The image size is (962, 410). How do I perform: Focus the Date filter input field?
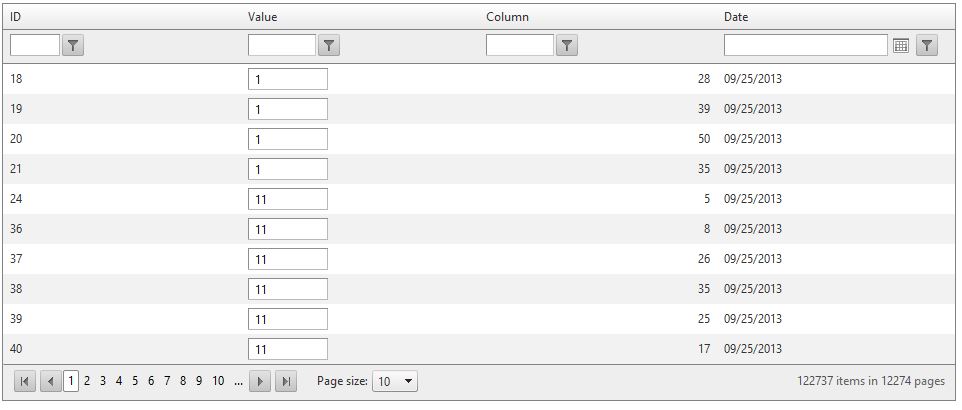click(x=805, y=45)
